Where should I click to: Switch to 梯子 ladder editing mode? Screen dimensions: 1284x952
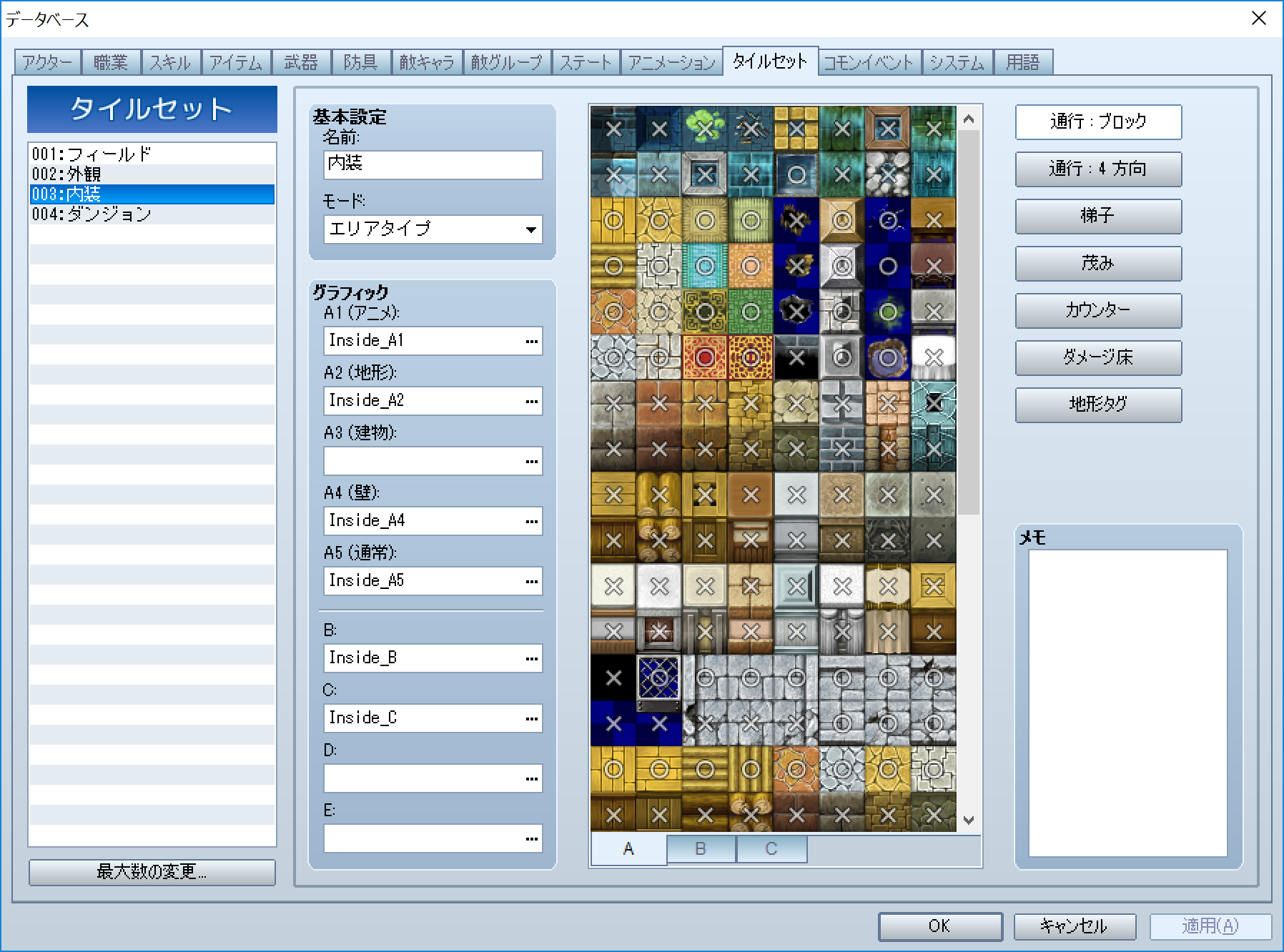1097,217
